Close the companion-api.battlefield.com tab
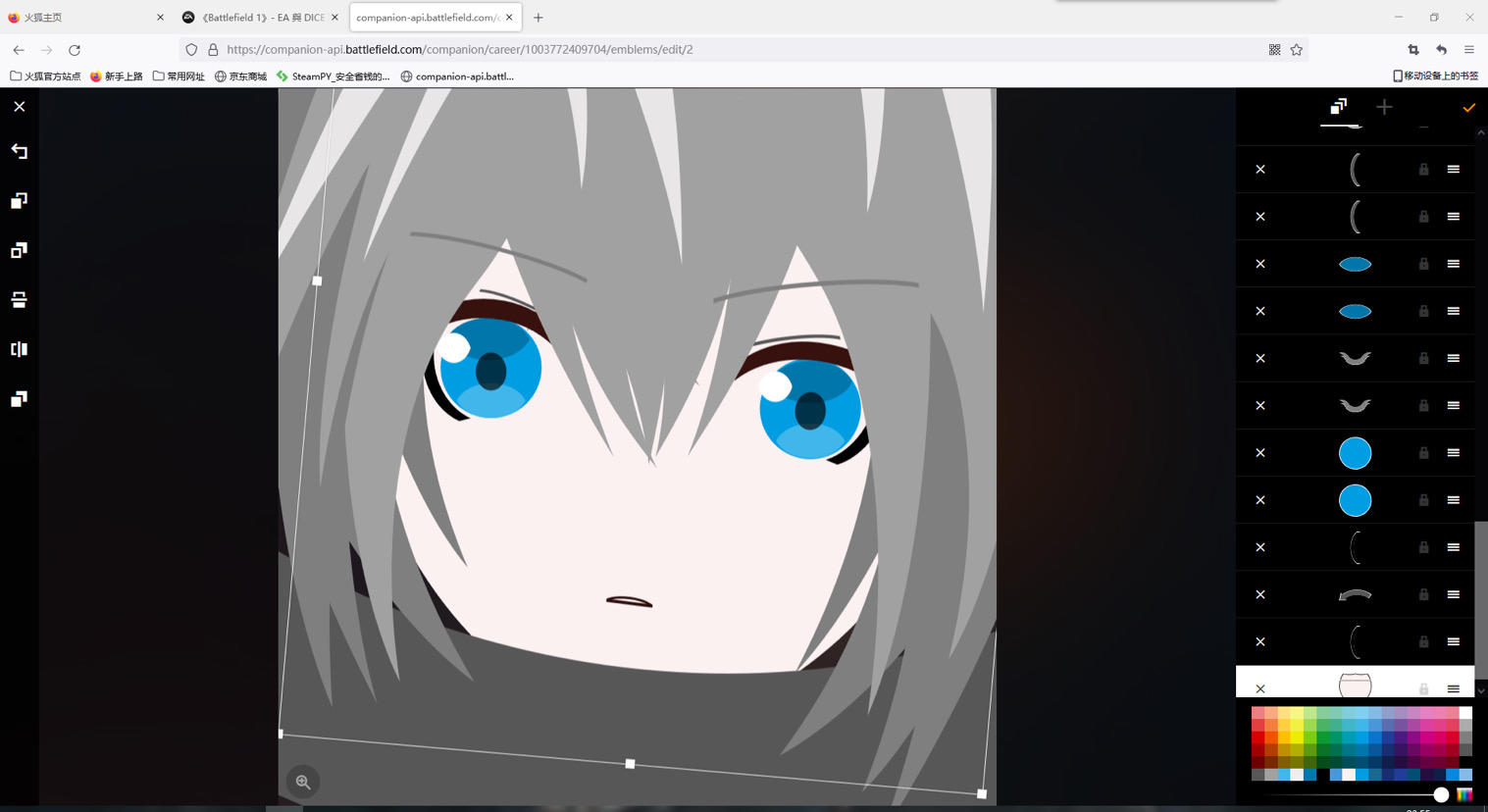 tap(509, 18)
